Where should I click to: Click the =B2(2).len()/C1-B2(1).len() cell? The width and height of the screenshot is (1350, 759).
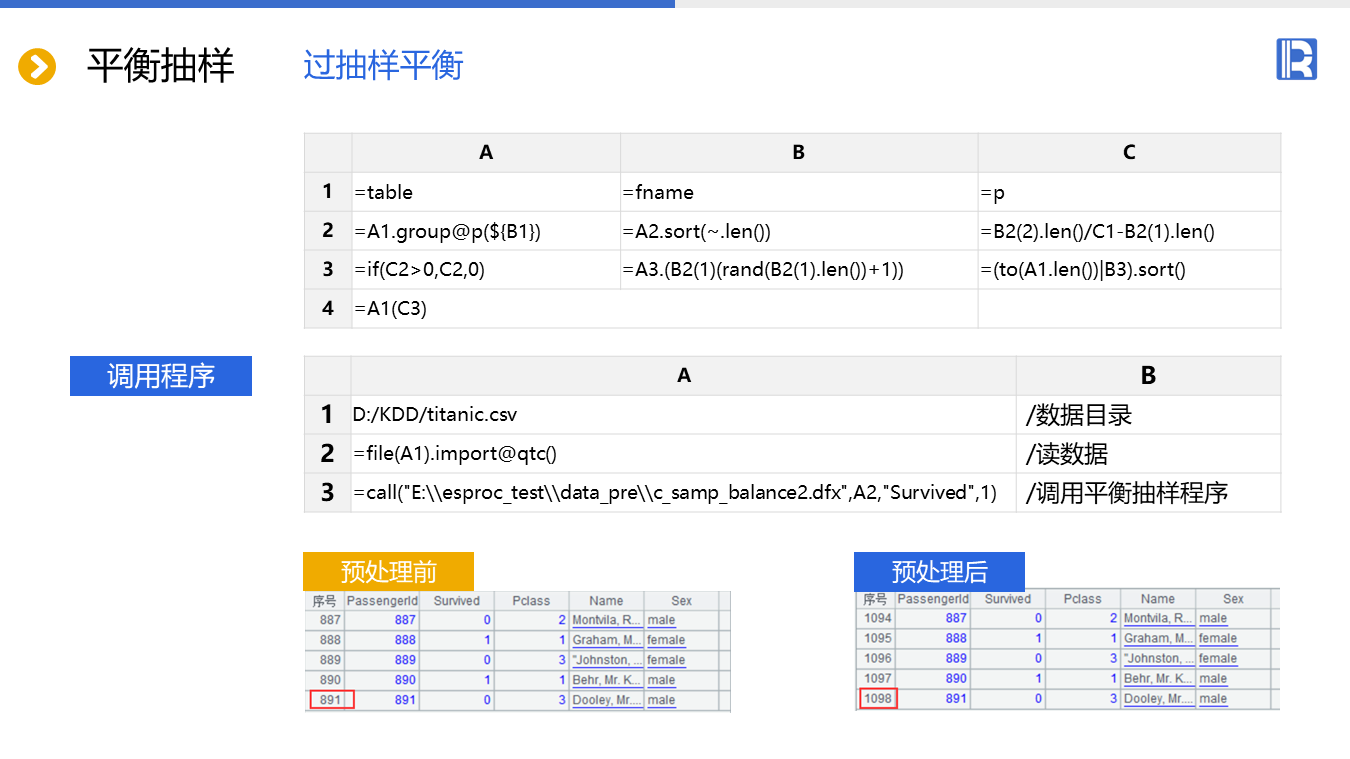click(x=1129, y=231)
